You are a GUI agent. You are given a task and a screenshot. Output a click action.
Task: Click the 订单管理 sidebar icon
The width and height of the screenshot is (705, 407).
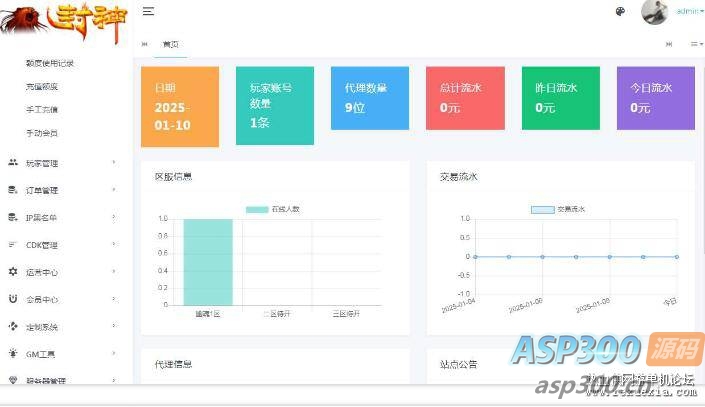pyautogui.click(x=13, y=190)
